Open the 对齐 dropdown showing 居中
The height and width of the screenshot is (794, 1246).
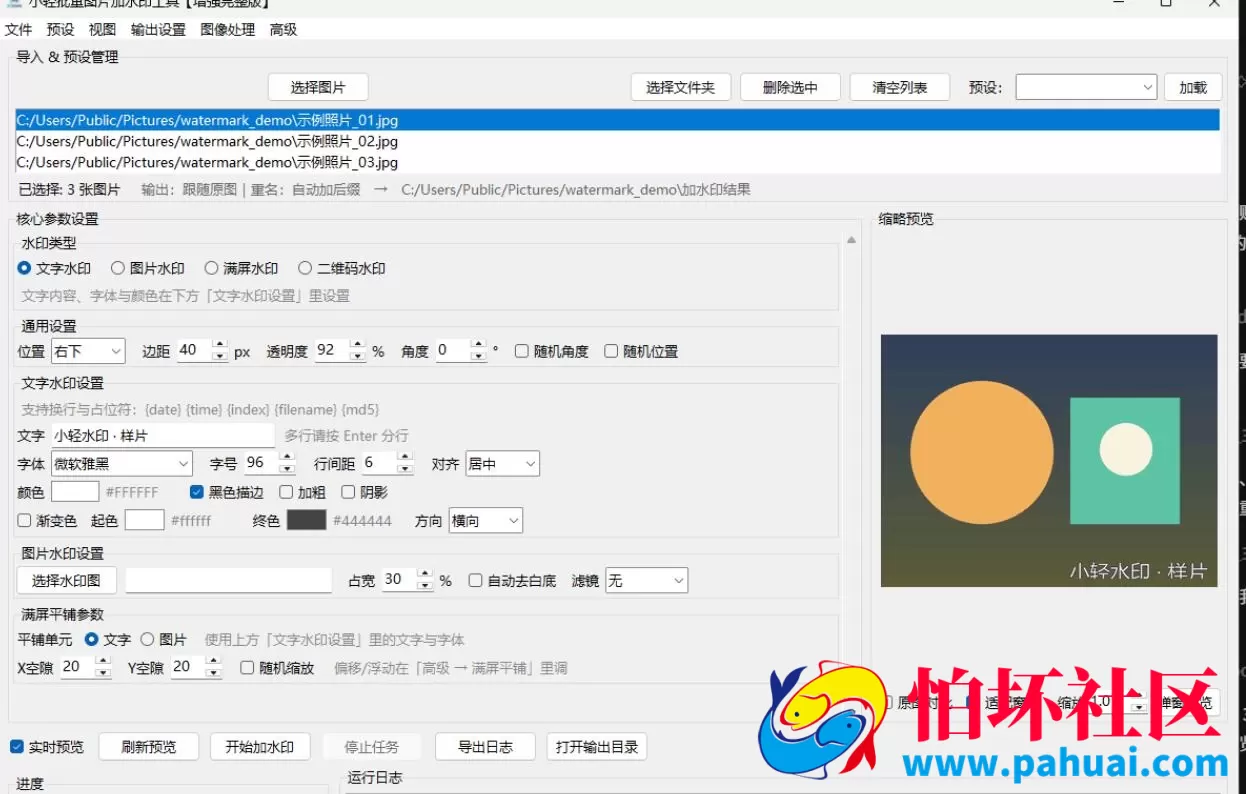(x=502, y=463)
